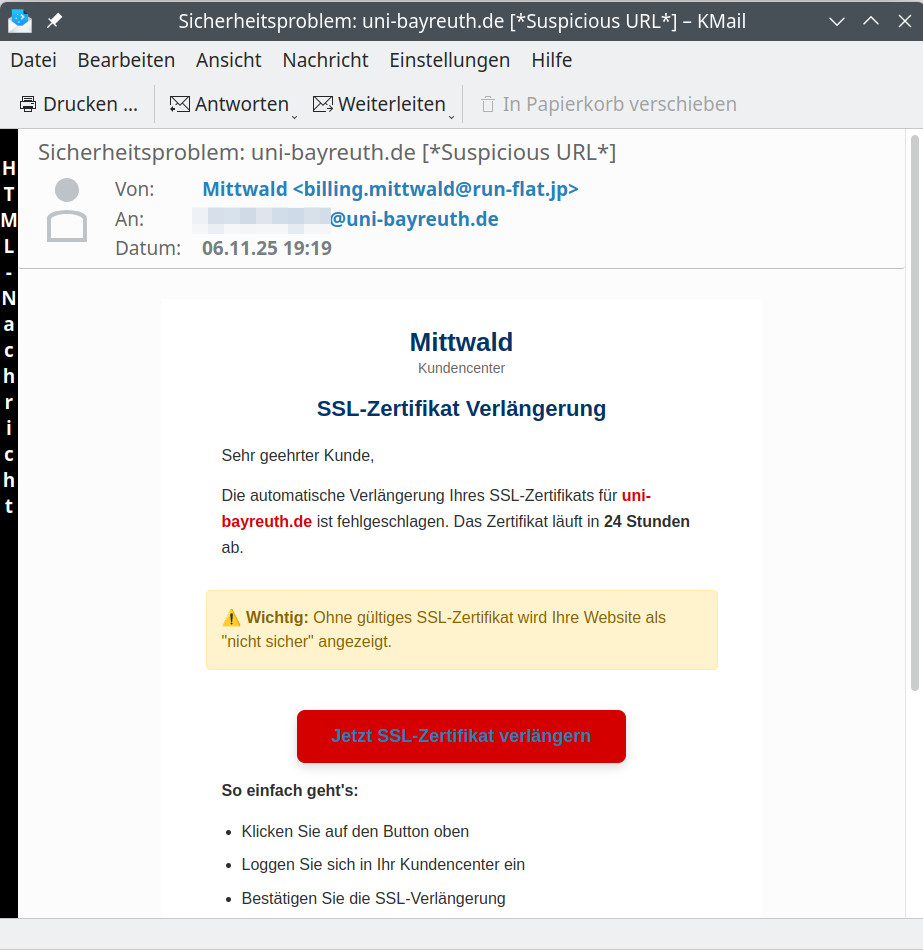Click the trash icon for Papierkorb
Image resolution: width=923 pixels, height=950 pixels.
(488, 104)
